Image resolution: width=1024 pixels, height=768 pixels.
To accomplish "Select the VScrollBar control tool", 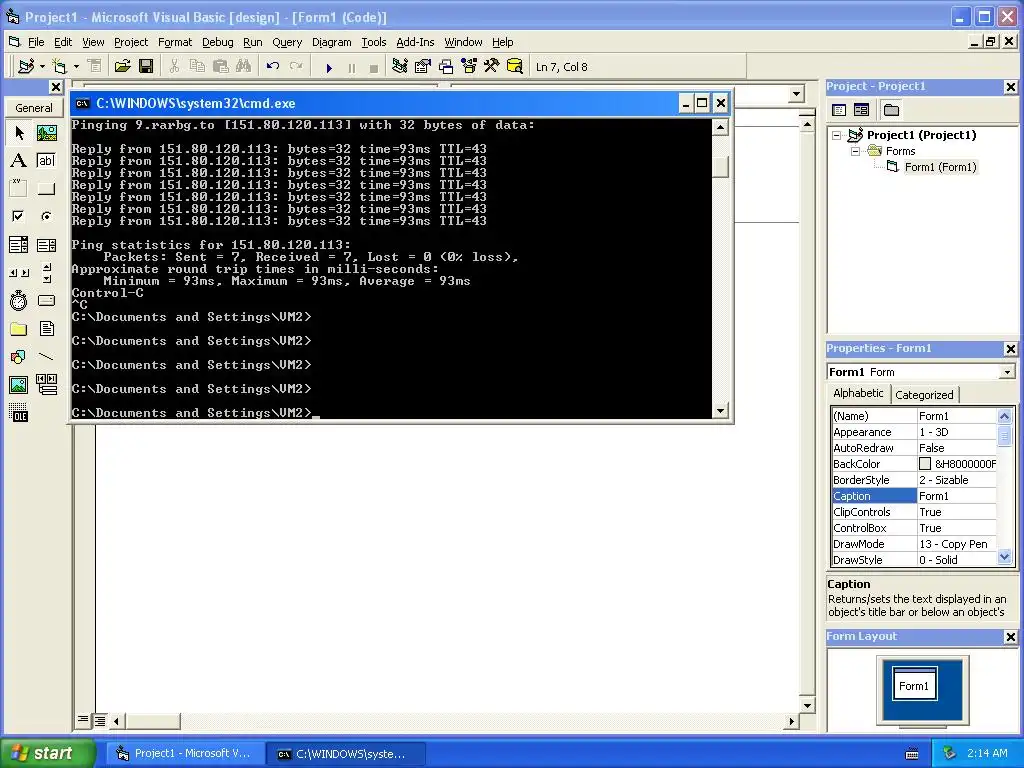I will pyautogui.click(x=46, y=273).
